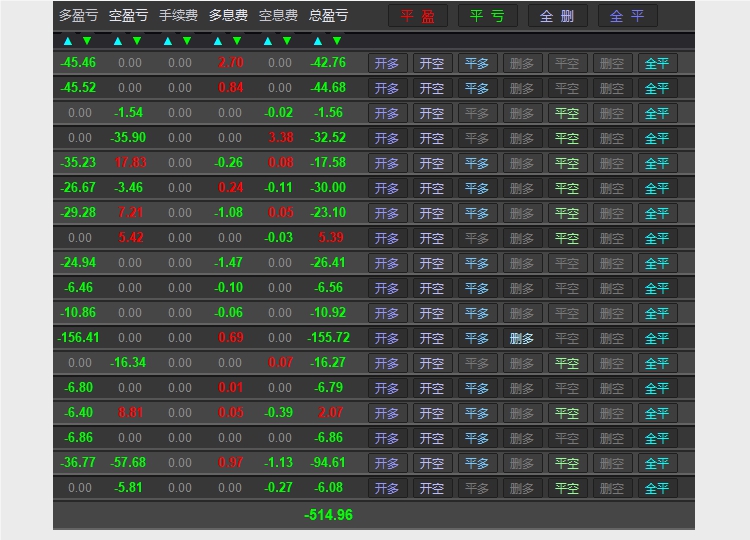The width and height of the screenshot is (750, 540).
Task: Select the red 2.70 interest cell
Action: click(231, 63)
